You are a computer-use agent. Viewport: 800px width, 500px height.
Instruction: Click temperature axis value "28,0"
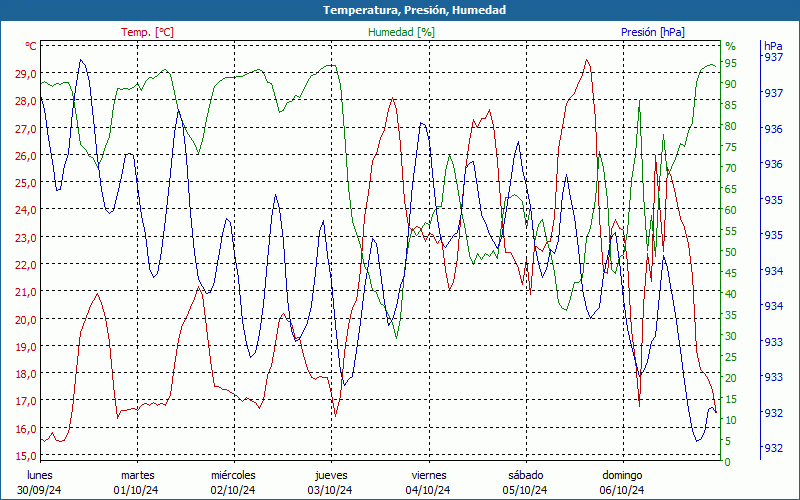pos(26,101)
